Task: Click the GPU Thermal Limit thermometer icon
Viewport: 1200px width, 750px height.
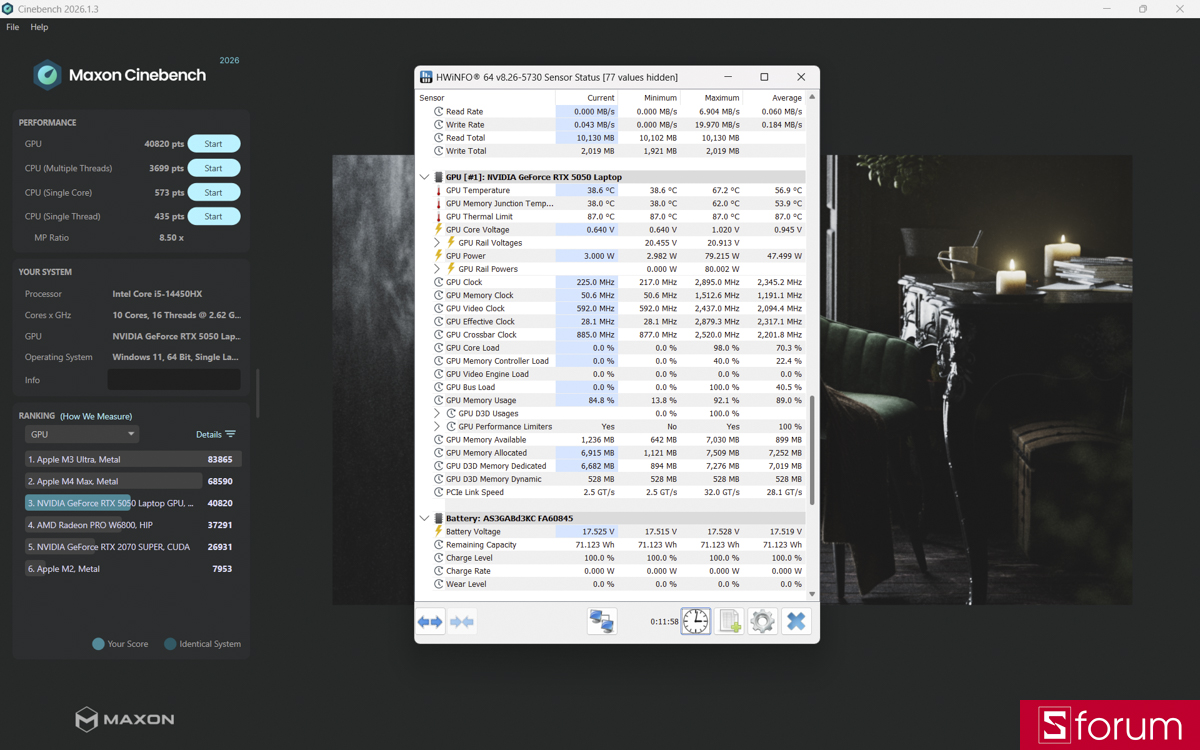Action: (438, 216)
